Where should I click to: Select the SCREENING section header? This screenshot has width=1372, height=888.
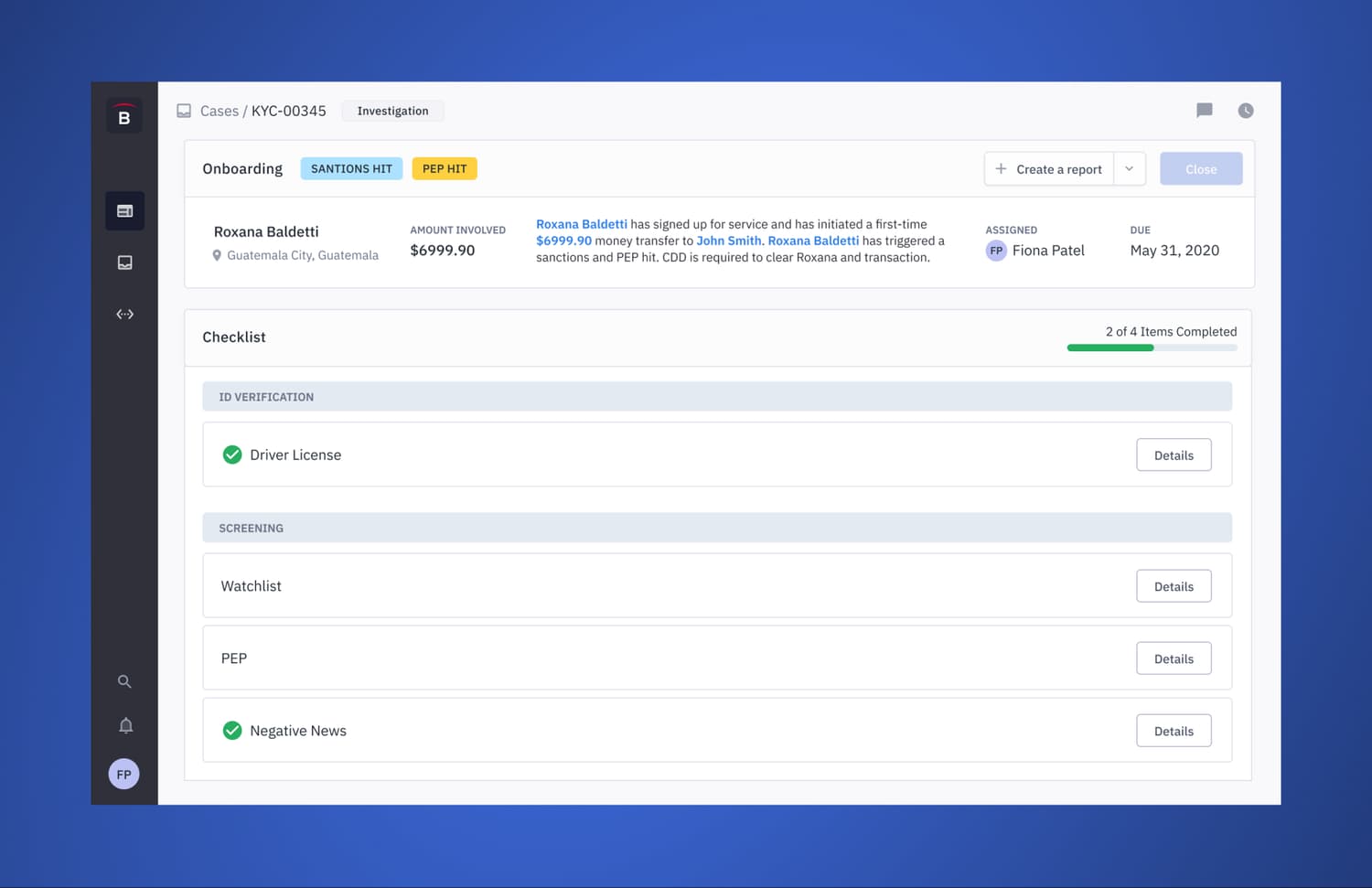pos(717,528)
